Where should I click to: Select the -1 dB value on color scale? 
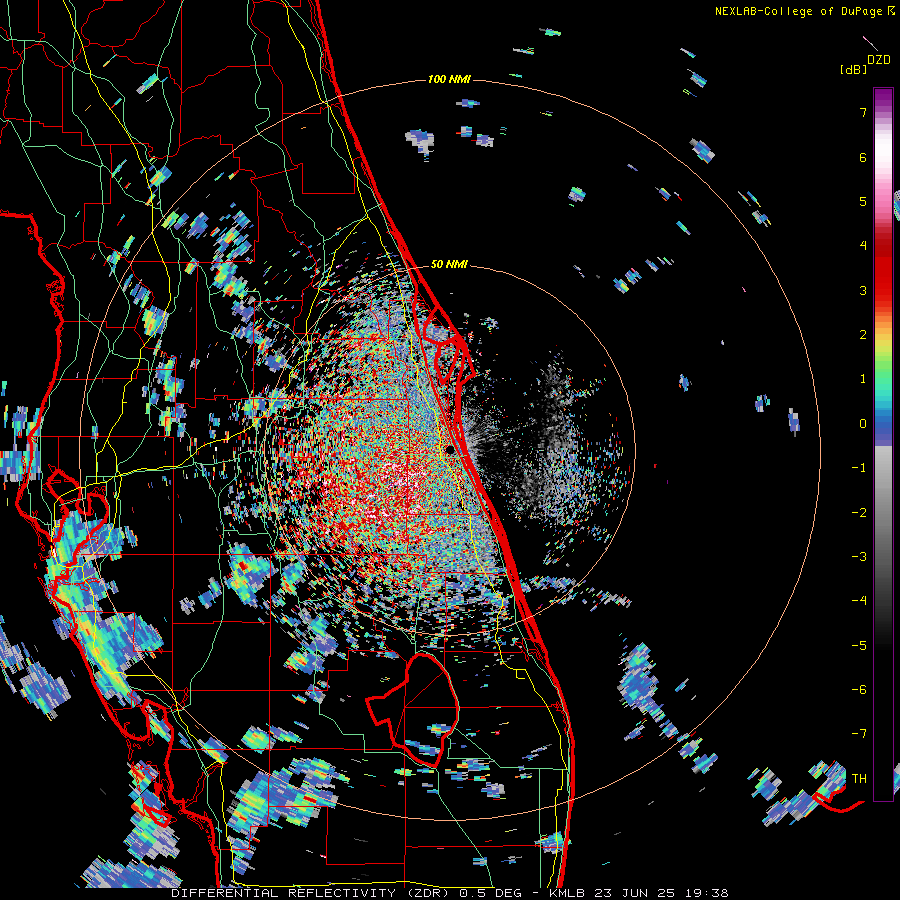[859, 468]
